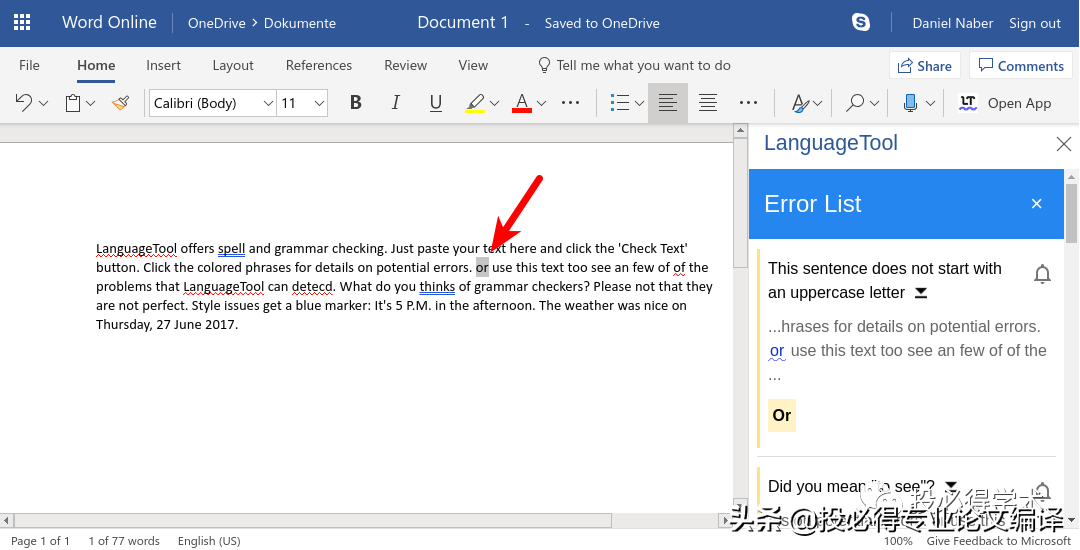Click the Paste clipboard icon
Image resolution: width=1080 pixels, height=550 pixels.
(72, 103)
